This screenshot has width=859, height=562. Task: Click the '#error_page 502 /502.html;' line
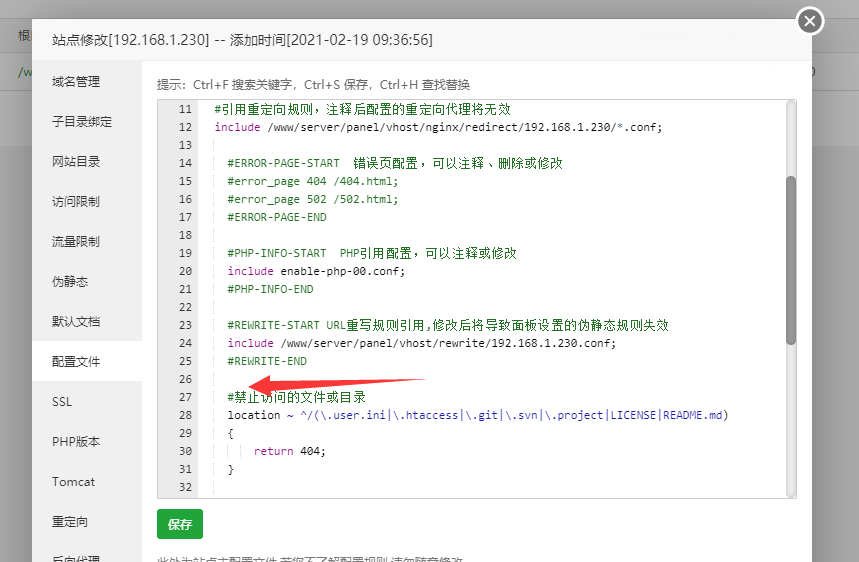(x=313, y=199)
